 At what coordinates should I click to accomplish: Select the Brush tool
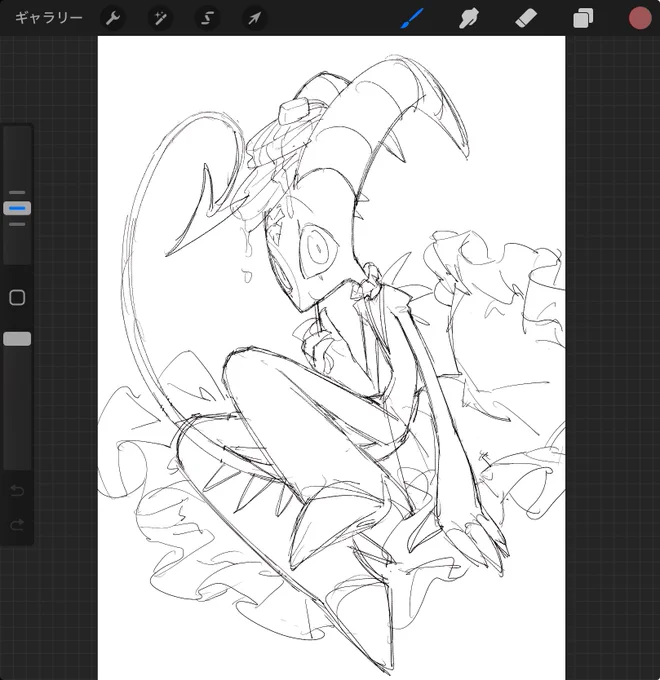coord(412,19)
